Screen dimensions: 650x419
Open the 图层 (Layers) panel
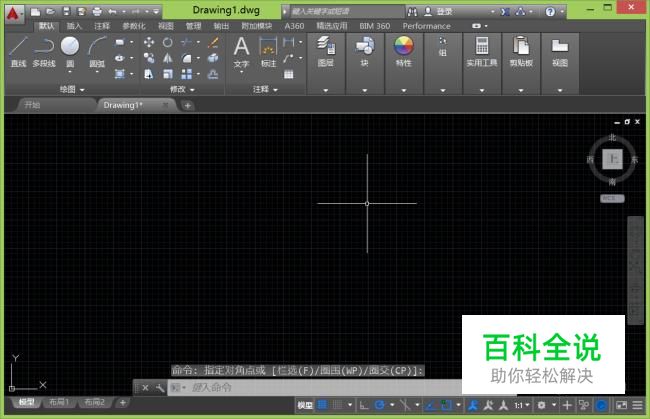326,51
